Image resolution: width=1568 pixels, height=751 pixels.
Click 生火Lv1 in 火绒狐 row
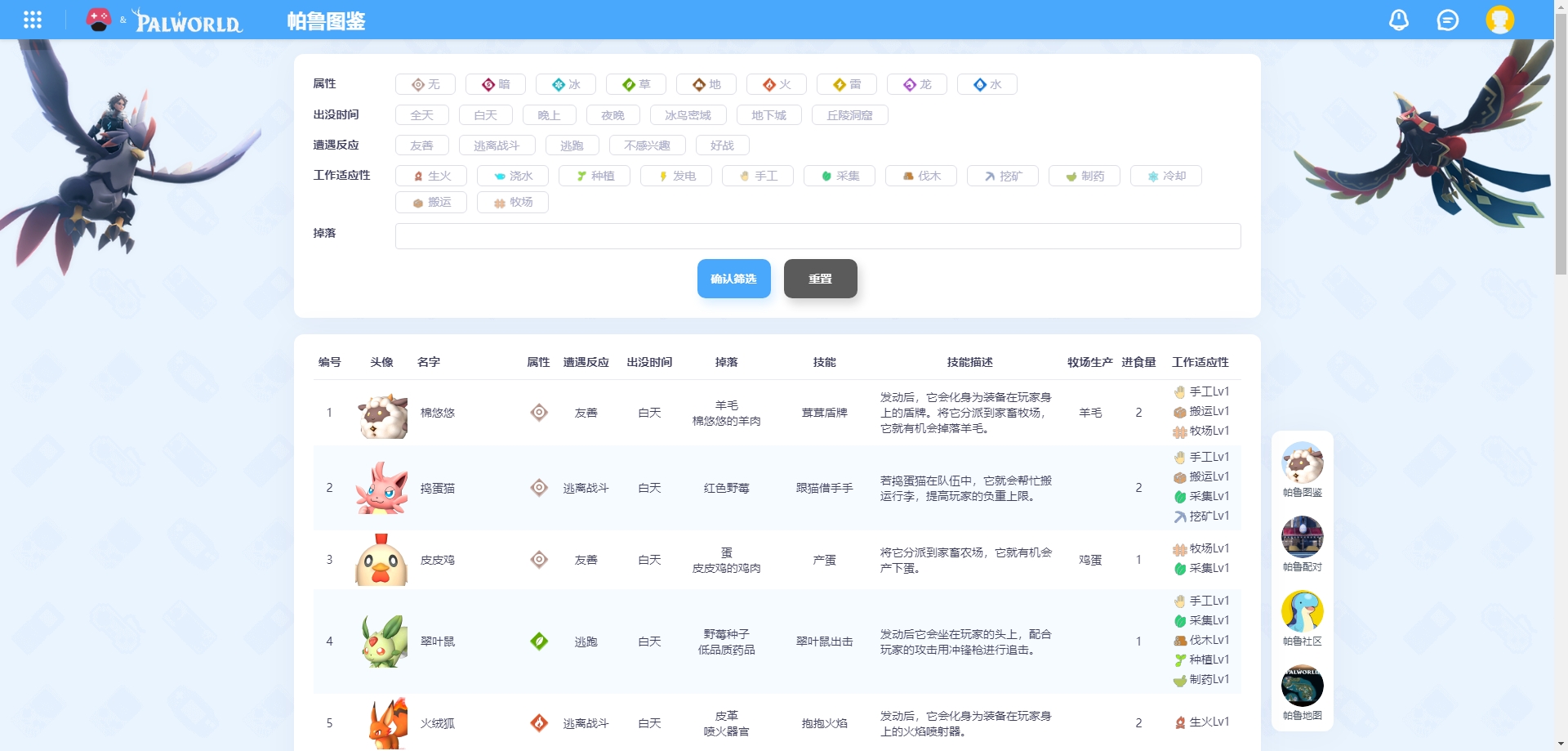[1202, 722]
